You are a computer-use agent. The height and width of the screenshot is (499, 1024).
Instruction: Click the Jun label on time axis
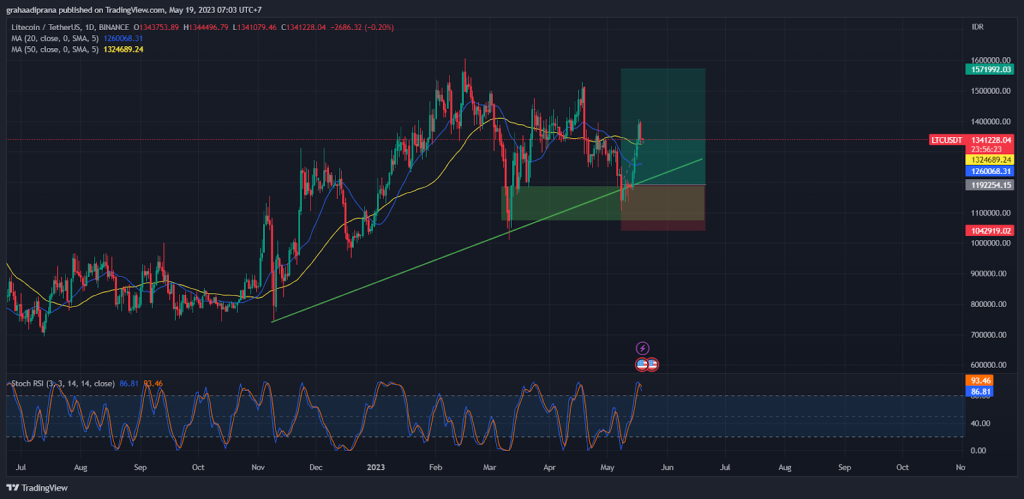(667, 468)
